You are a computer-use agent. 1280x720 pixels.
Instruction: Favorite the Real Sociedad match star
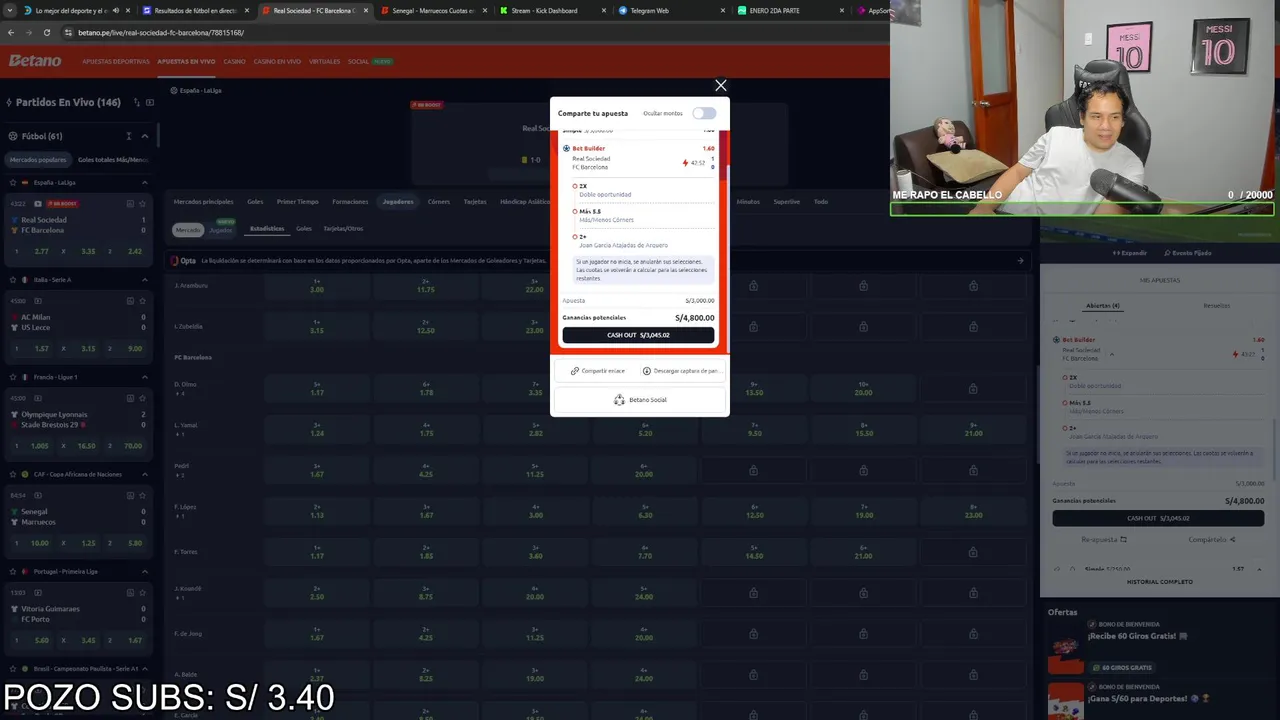[x=144, y=204]
